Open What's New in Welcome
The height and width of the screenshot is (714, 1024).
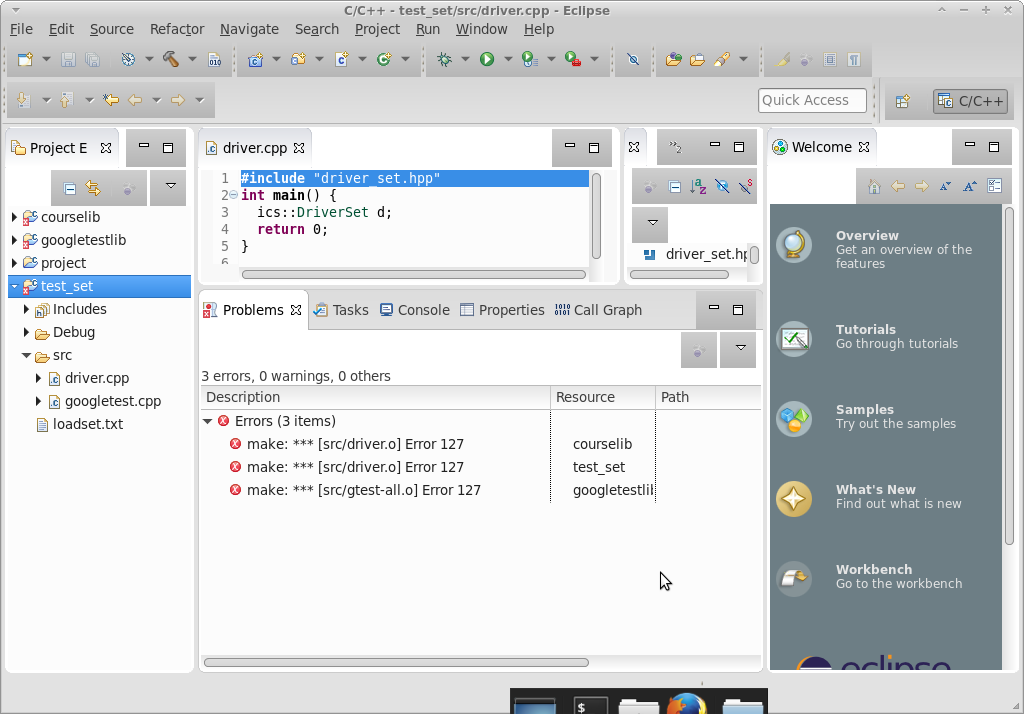[x=876, y=490]
